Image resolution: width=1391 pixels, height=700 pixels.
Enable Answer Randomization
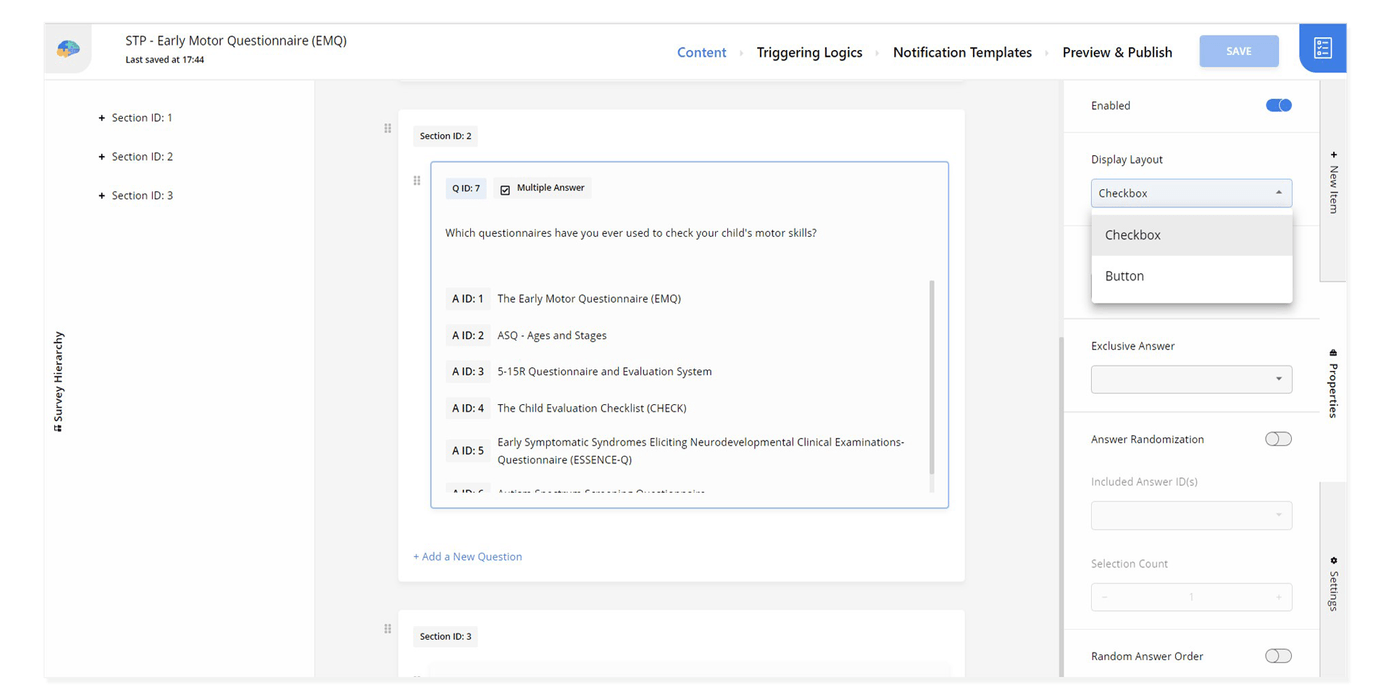point(1278,438)
